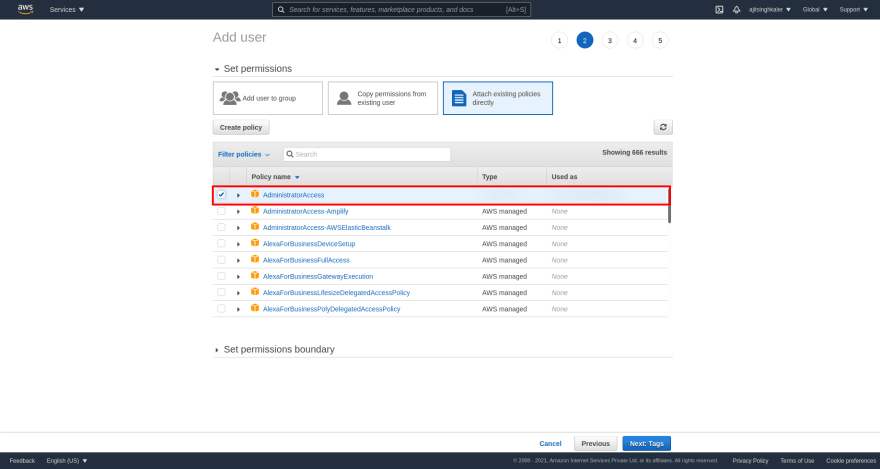Open the Support menu
Image resolution: width=880 pixels, height=469 pixels.
click(x=854, y=10)
